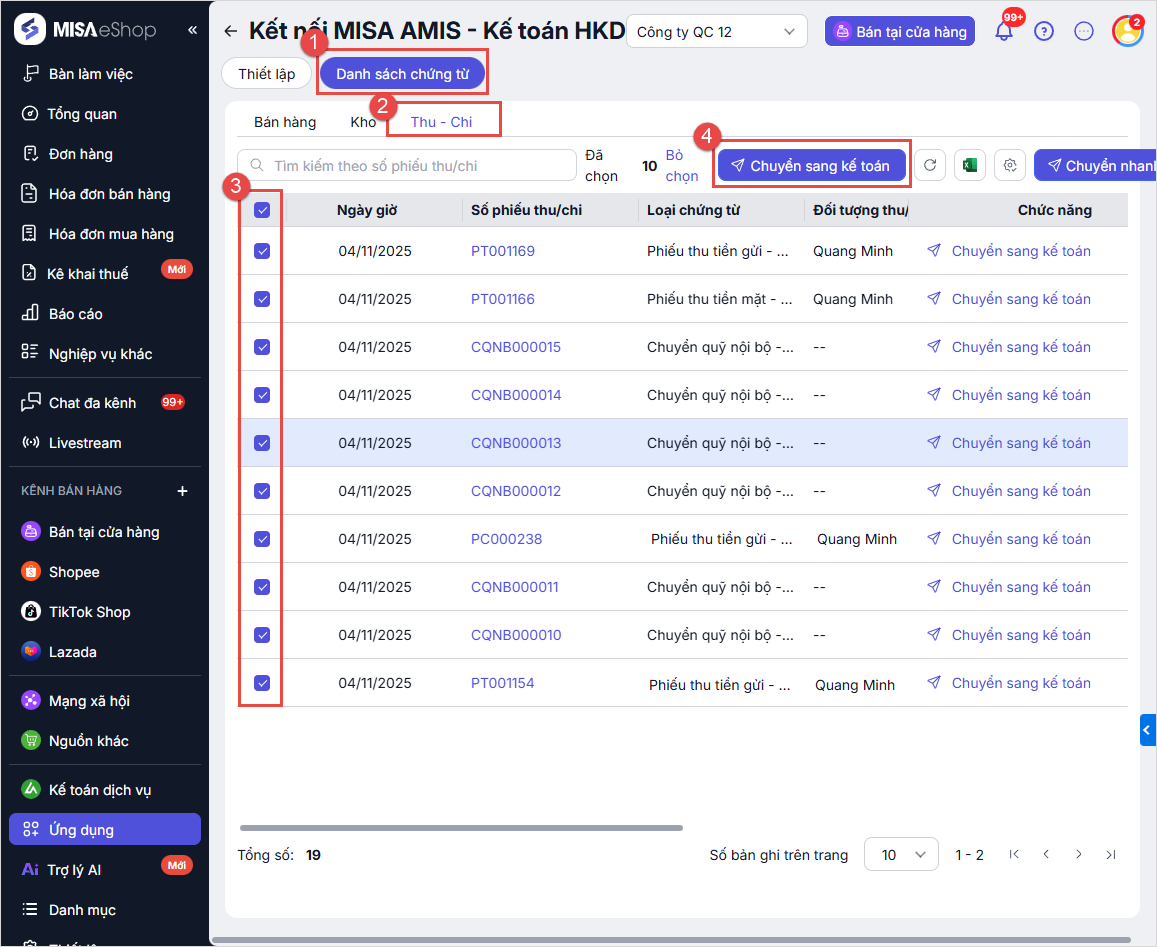1157x947 pixels.
Task: Click the notification bell icon
Action: point(1003,31)
